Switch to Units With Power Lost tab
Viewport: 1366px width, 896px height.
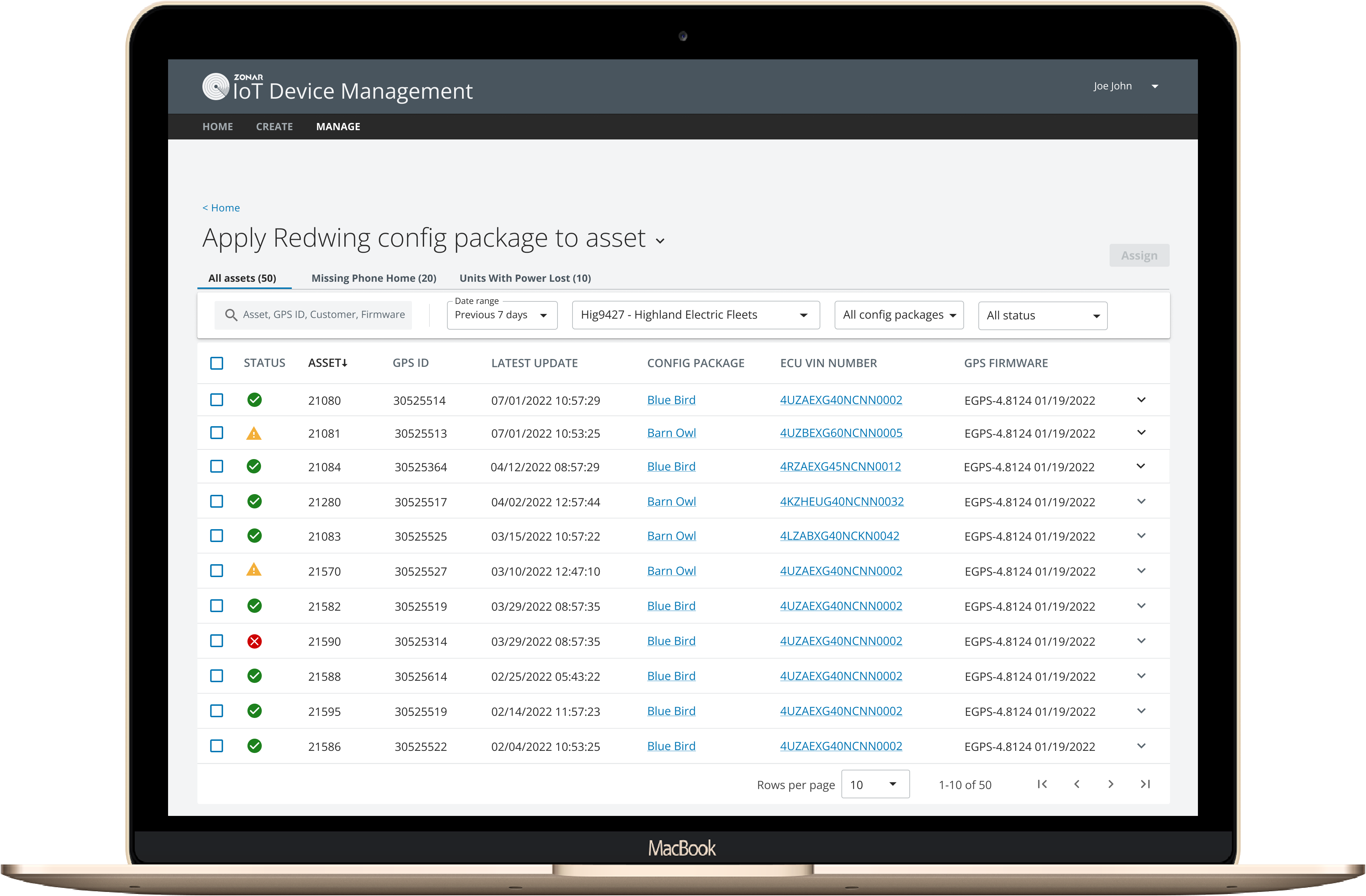[525, 279]
